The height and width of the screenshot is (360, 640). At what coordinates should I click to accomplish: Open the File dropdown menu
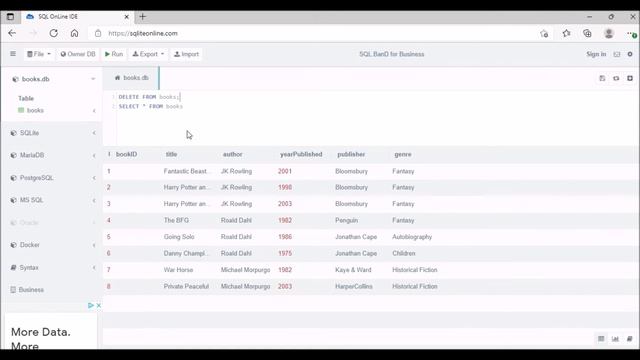[39, 54]
